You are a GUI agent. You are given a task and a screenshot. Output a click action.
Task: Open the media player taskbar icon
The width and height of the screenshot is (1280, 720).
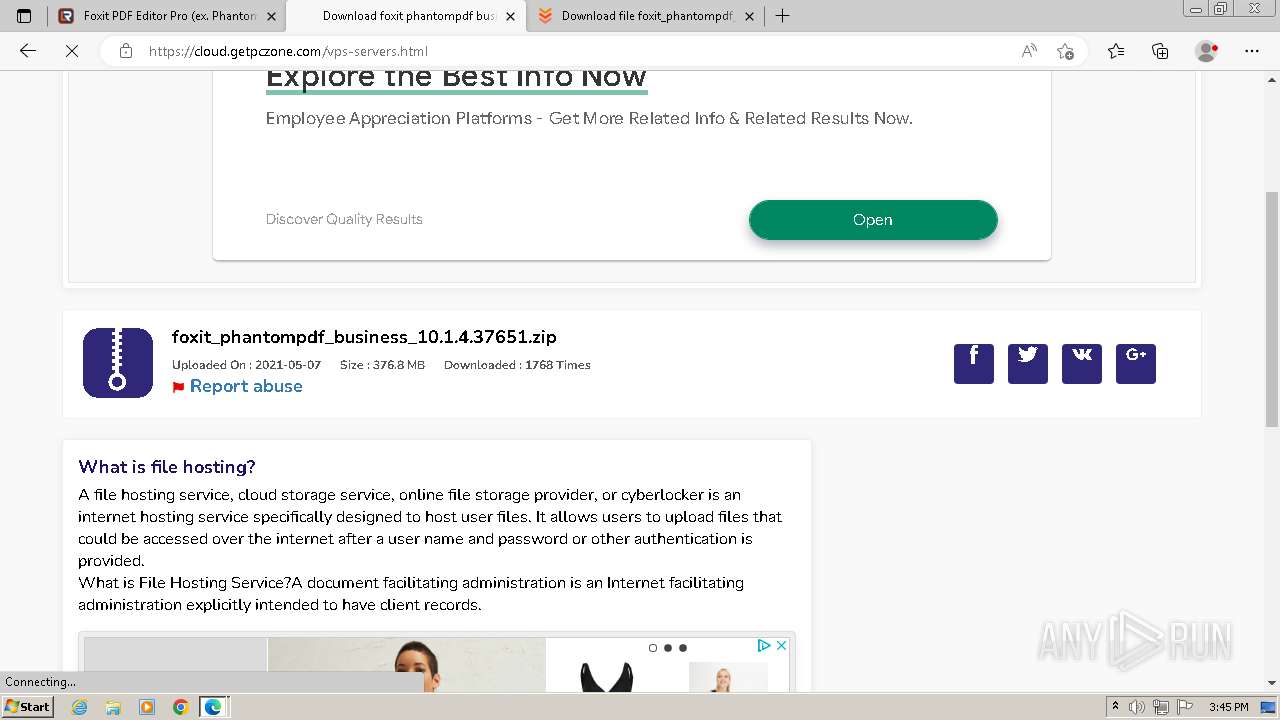point(147,707)
